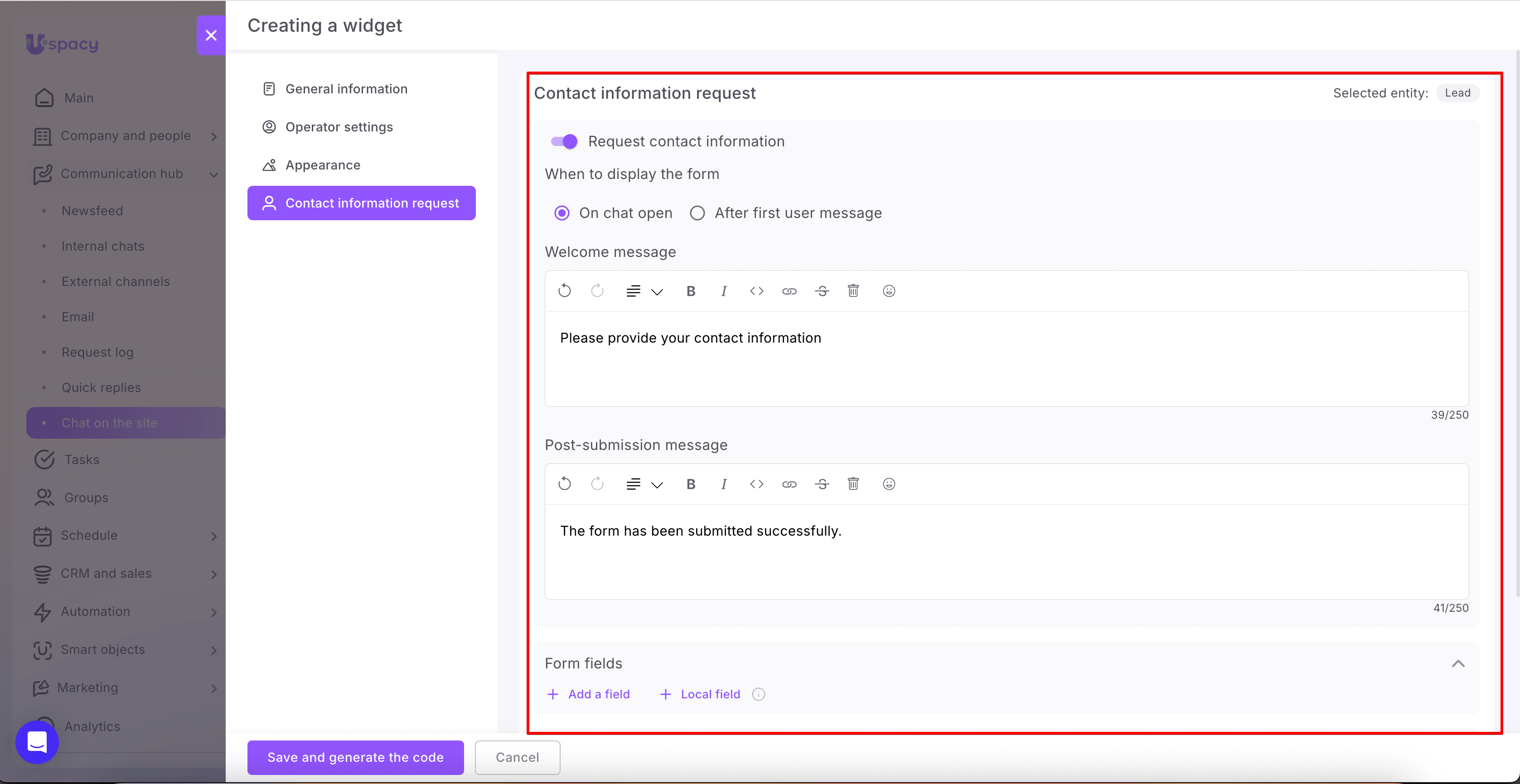
Task: Insert code in Welcome message editor
Action: click(756, 291)
